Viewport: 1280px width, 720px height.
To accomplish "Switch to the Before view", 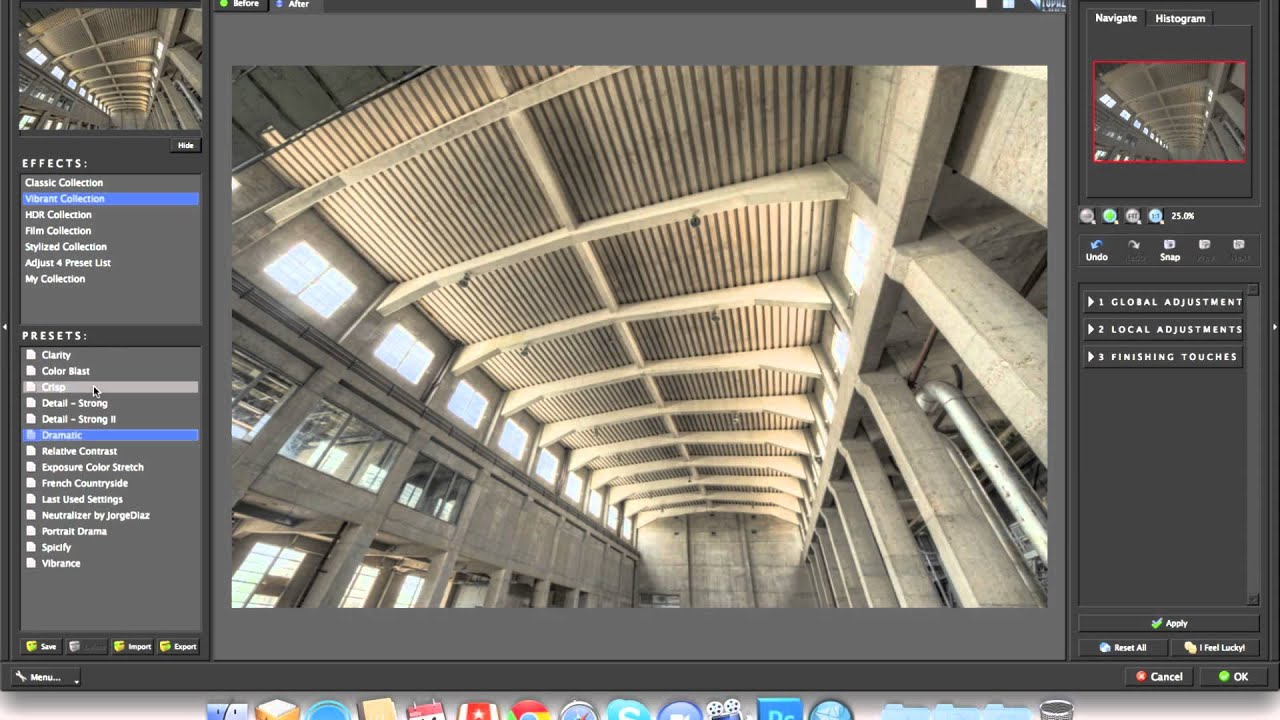I will click(x=240, y=4).
